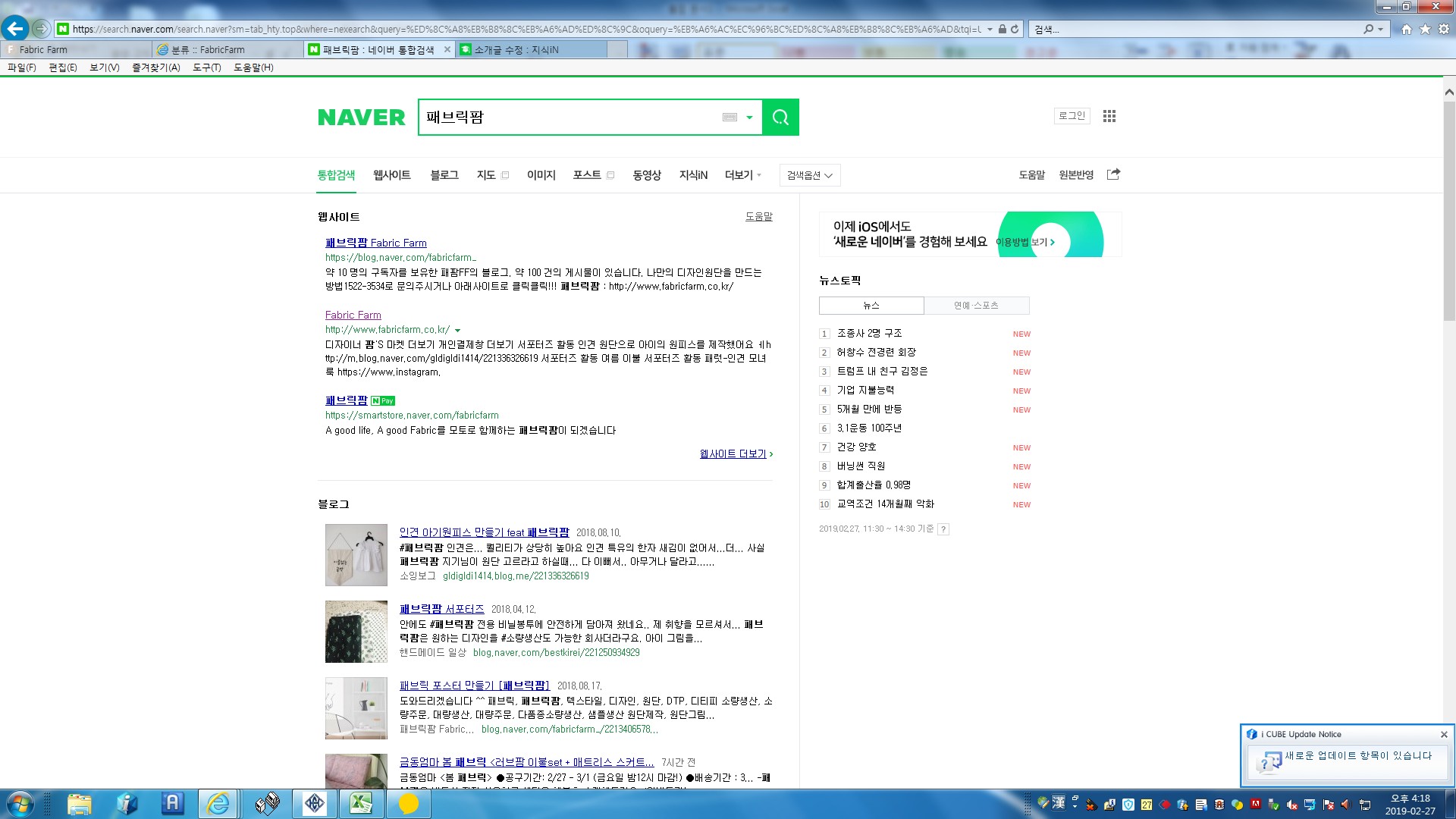
Task: Open Internet Explorer from taskbar
Action: tap(218, 804)
